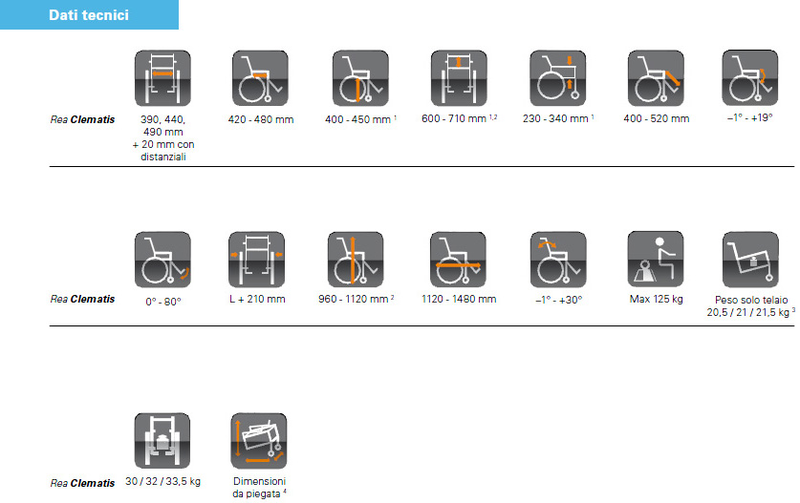
Task: Click the overall width icon above L + 210 mm
Action: point(257,260)
